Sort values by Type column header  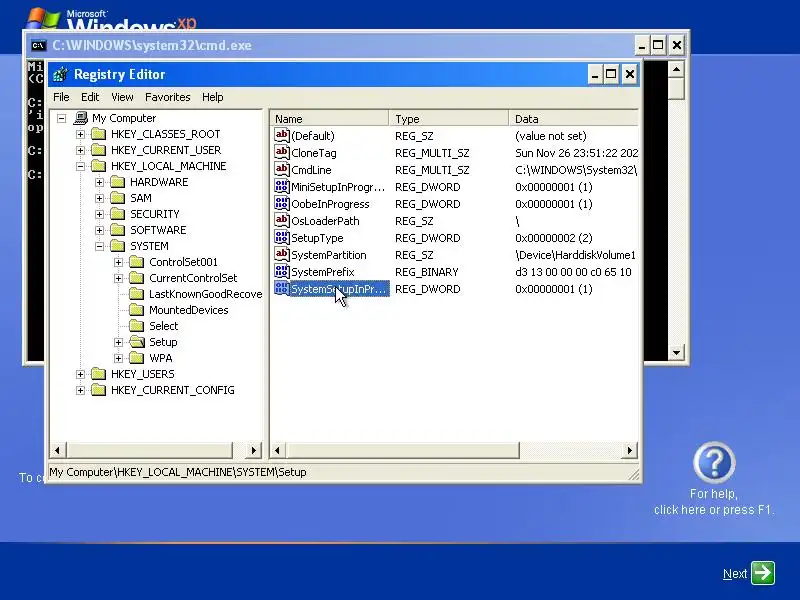pyautogui.click(x=448, y=119)
